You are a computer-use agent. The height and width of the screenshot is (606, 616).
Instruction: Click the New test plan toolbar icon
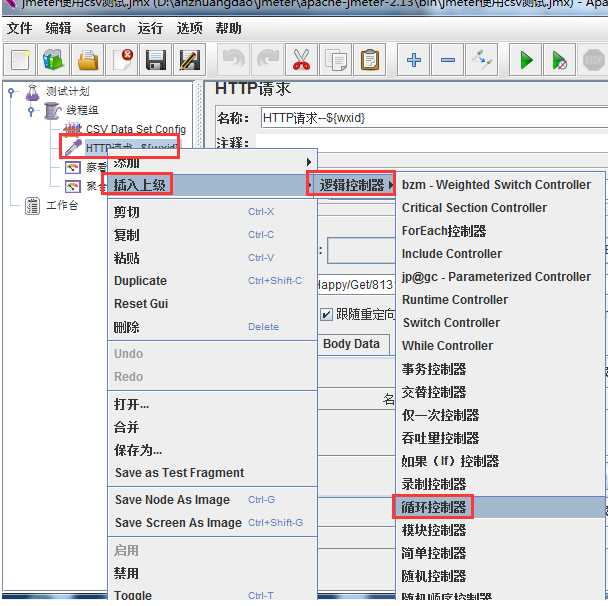20,60
